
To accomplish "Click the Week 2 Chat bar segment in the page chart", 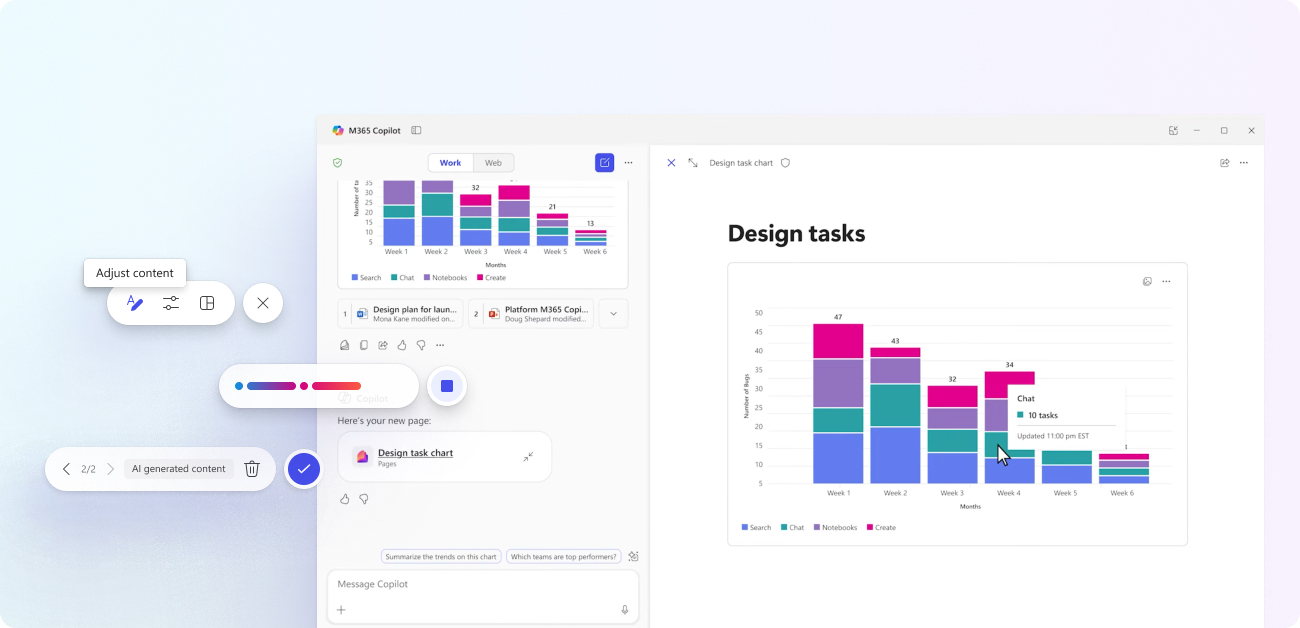I will pyautogui.click(x=895, y=405).
